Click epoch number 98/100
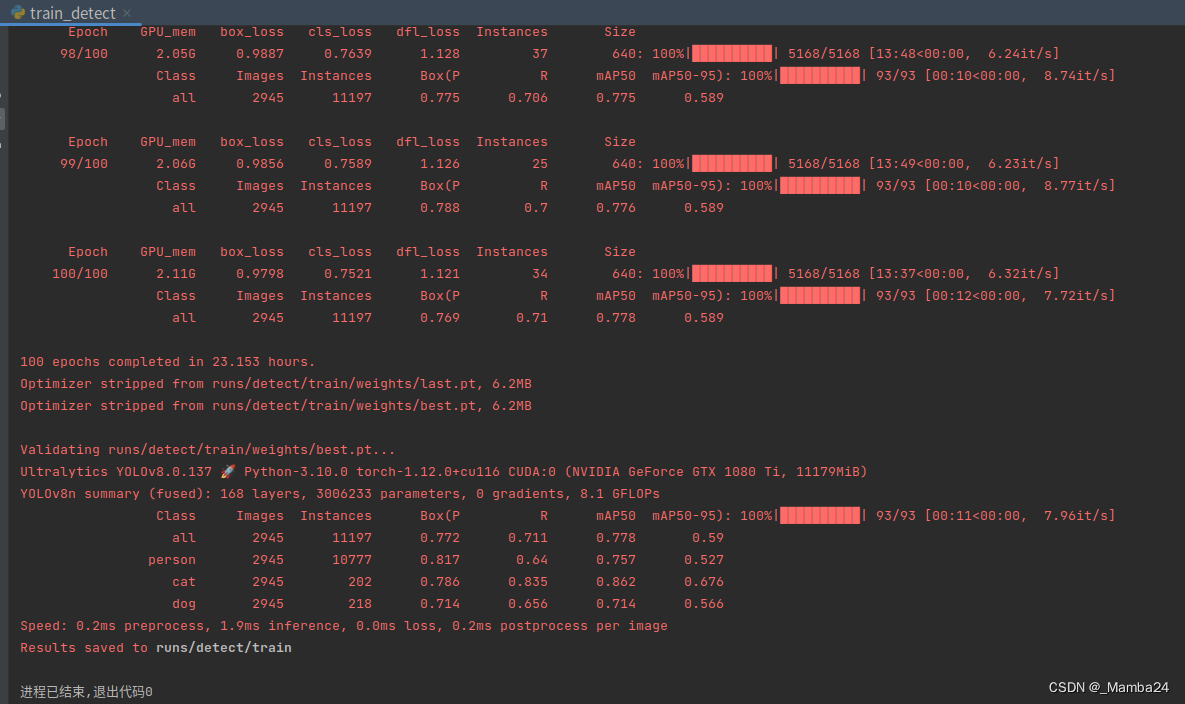Image resolution: width=1185 pixels, height=704 pixels. click(84, 54)
